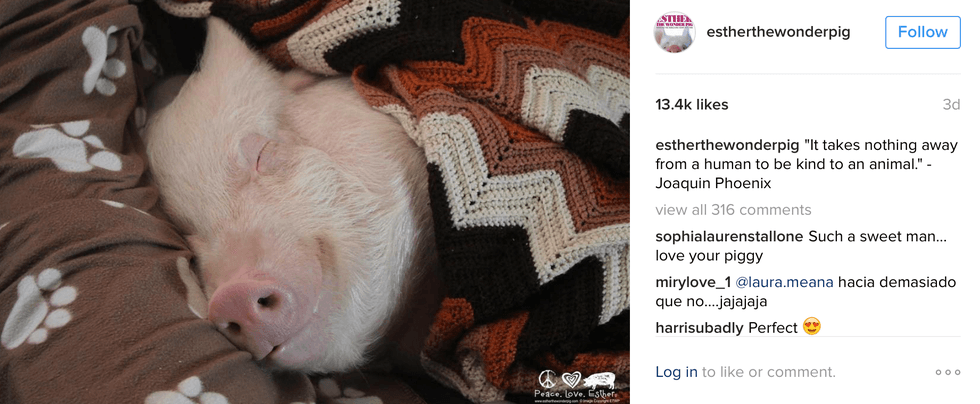Open the estherthewonderpig profile avatar
The image size is (980, 404).
(674, 32)
